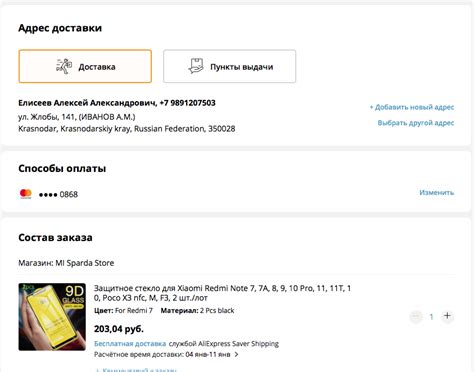Decrease quantity with the minus icon

pyautogui.click(x=416, y=316)
